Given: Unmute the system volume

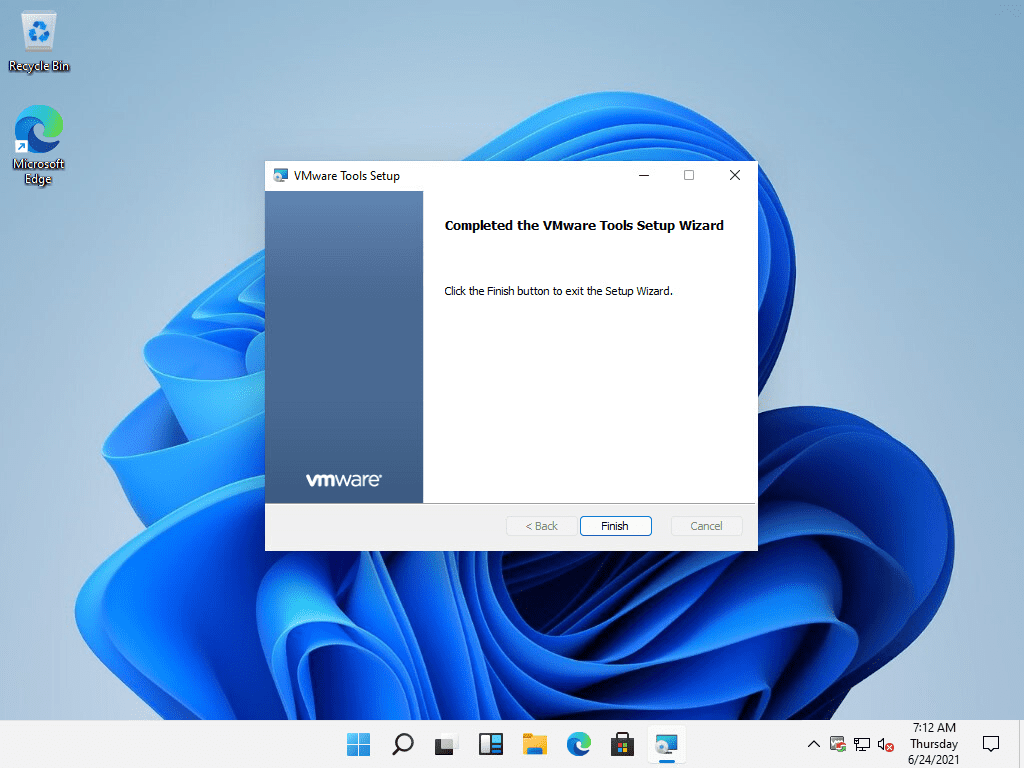Looking at the screenshot, I should coord(884,744).
